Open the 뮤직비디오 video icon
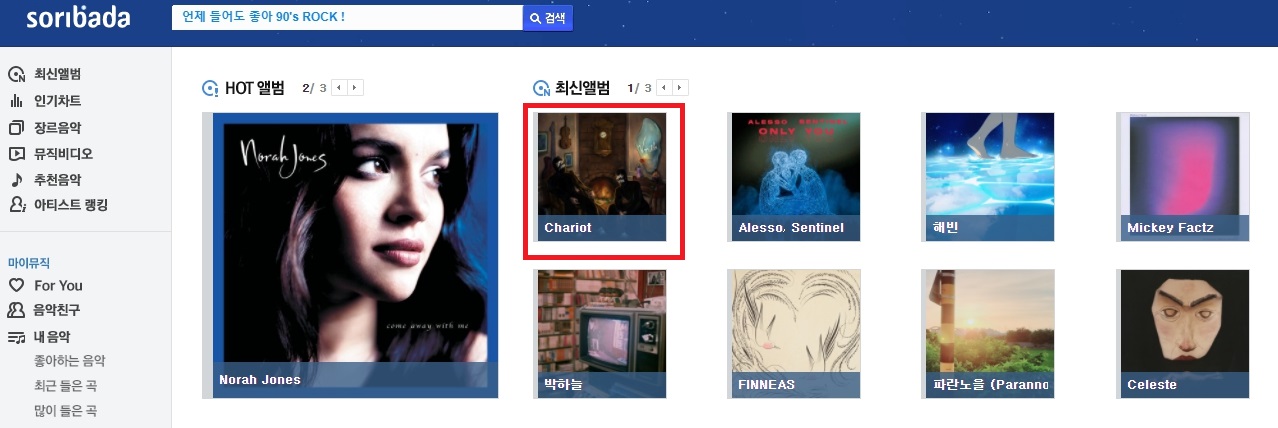 (16, 154)
